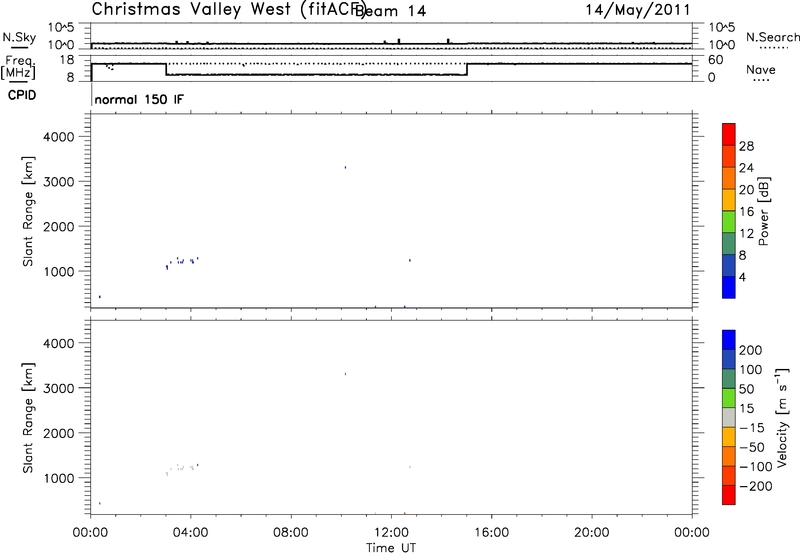Select the 'Beam 14' label
Screen dimensions: 800x554
coord(390,11)
